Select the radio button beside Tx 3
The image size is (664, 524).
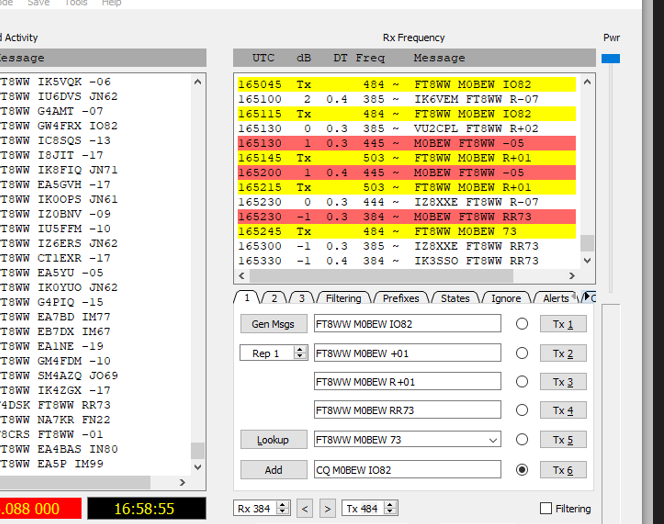[x=522, y=382]
